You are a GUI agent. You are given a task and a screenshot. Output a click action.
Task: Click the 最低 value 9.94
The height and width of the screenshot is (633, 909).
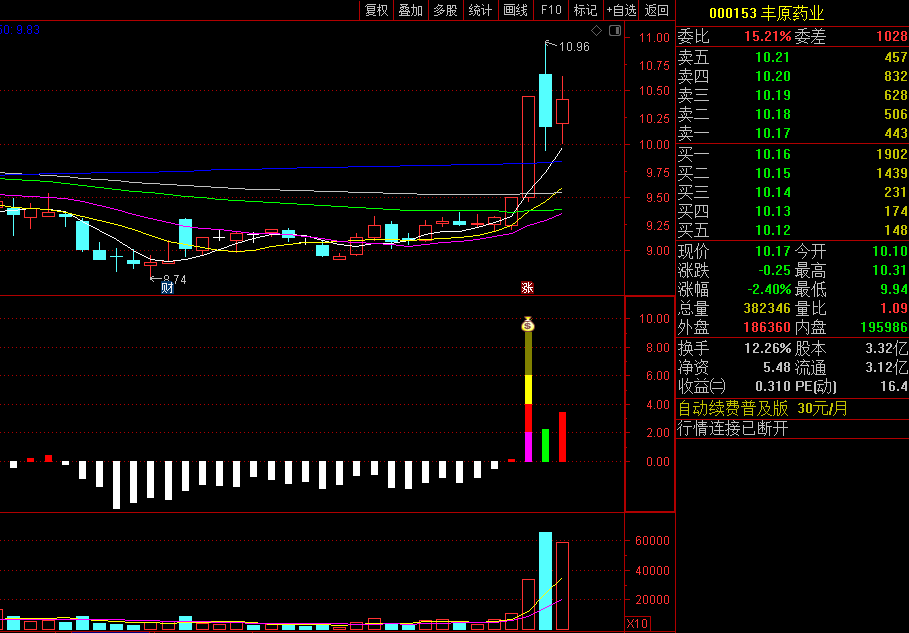pos(893,289)
